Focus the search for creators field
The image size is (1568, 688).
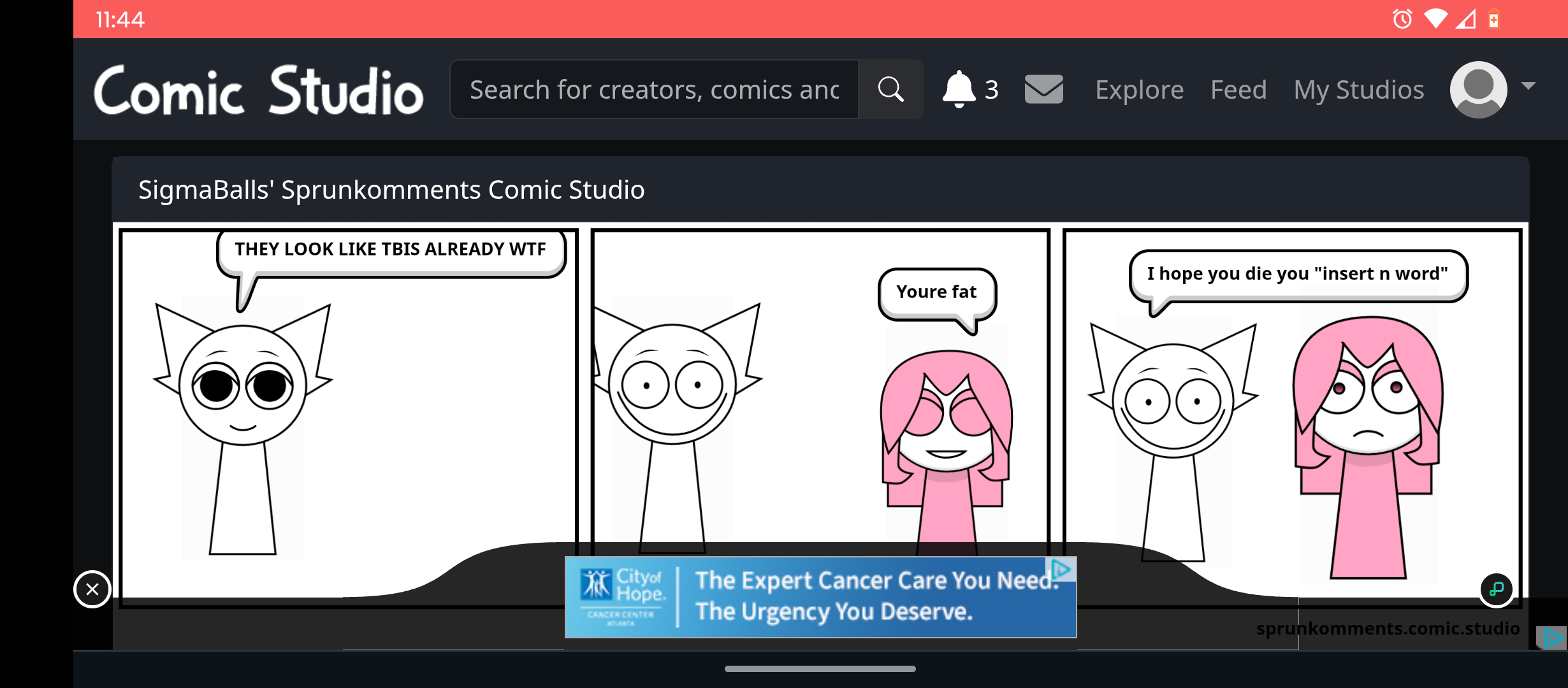pyautogui.click(x=654, y=90)
